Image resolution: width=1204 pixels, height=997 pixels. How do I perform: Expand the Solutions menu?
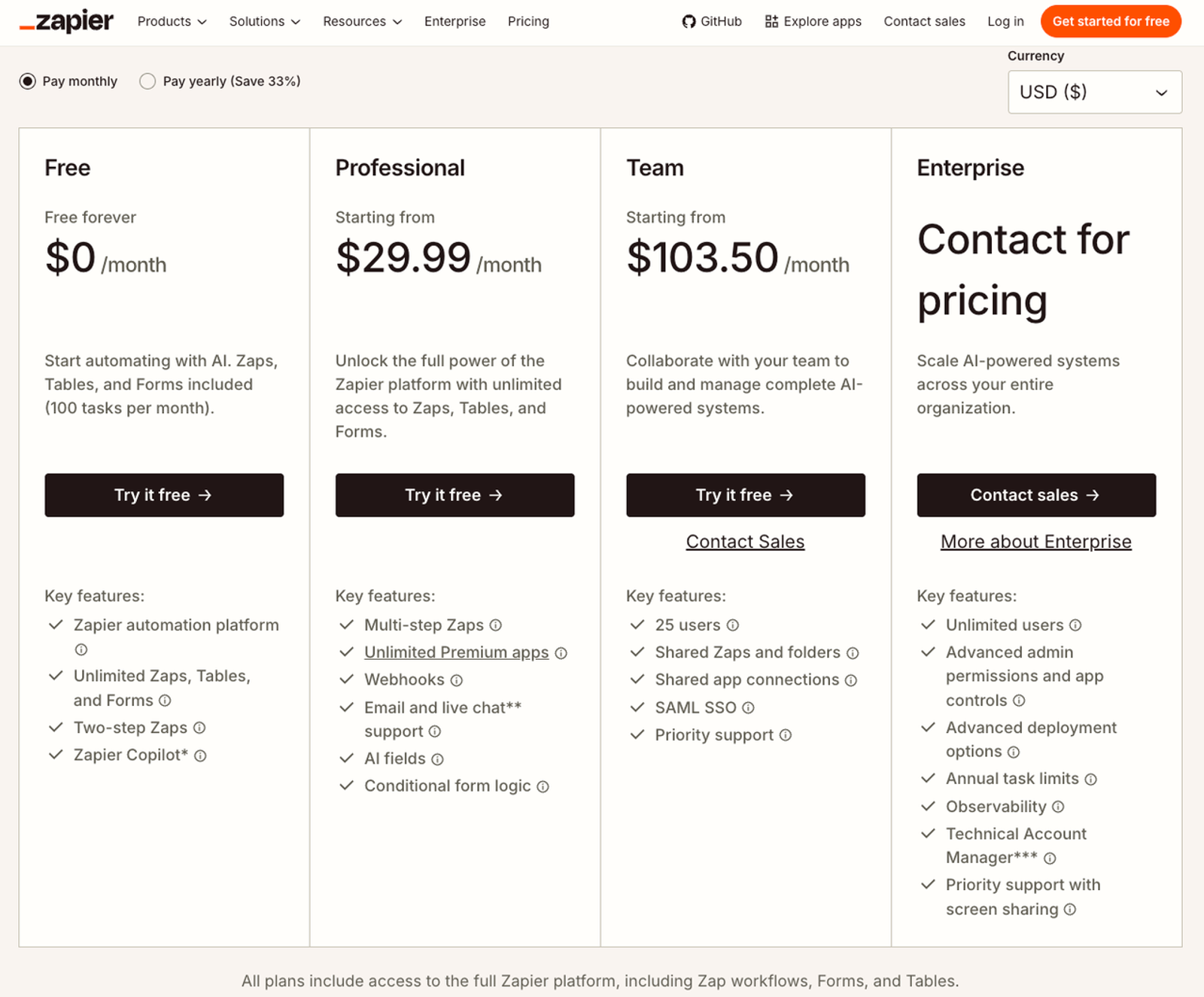[265, 22]
